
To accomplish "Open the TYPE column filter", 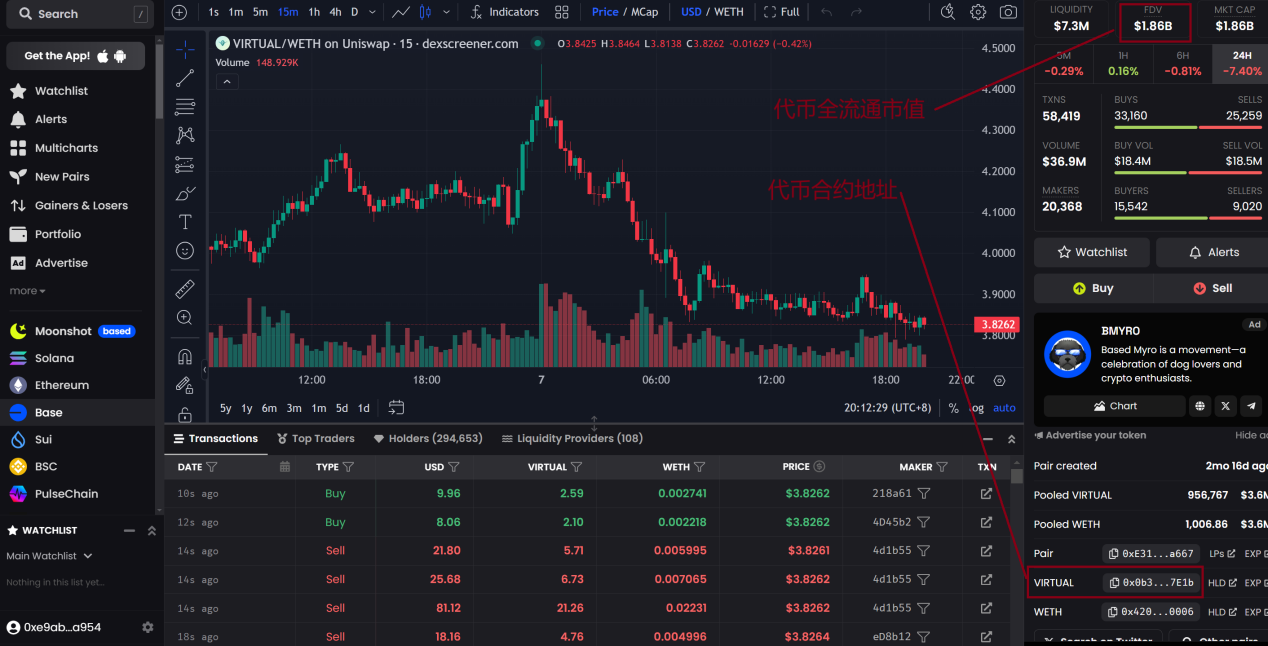I will click(348, 467).
